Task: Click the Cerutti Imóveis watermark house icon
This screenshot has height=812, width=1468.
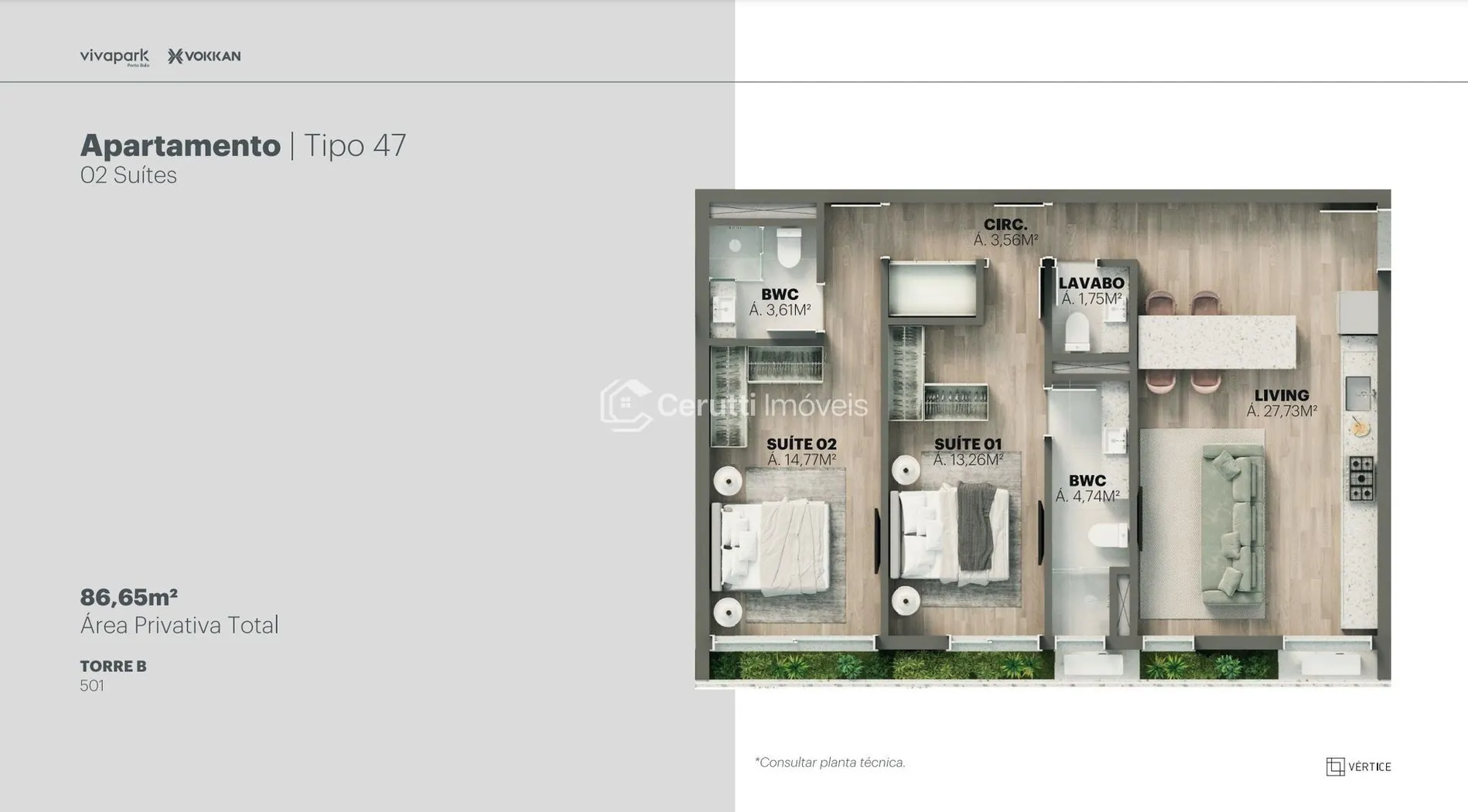Action: (625, 404)
